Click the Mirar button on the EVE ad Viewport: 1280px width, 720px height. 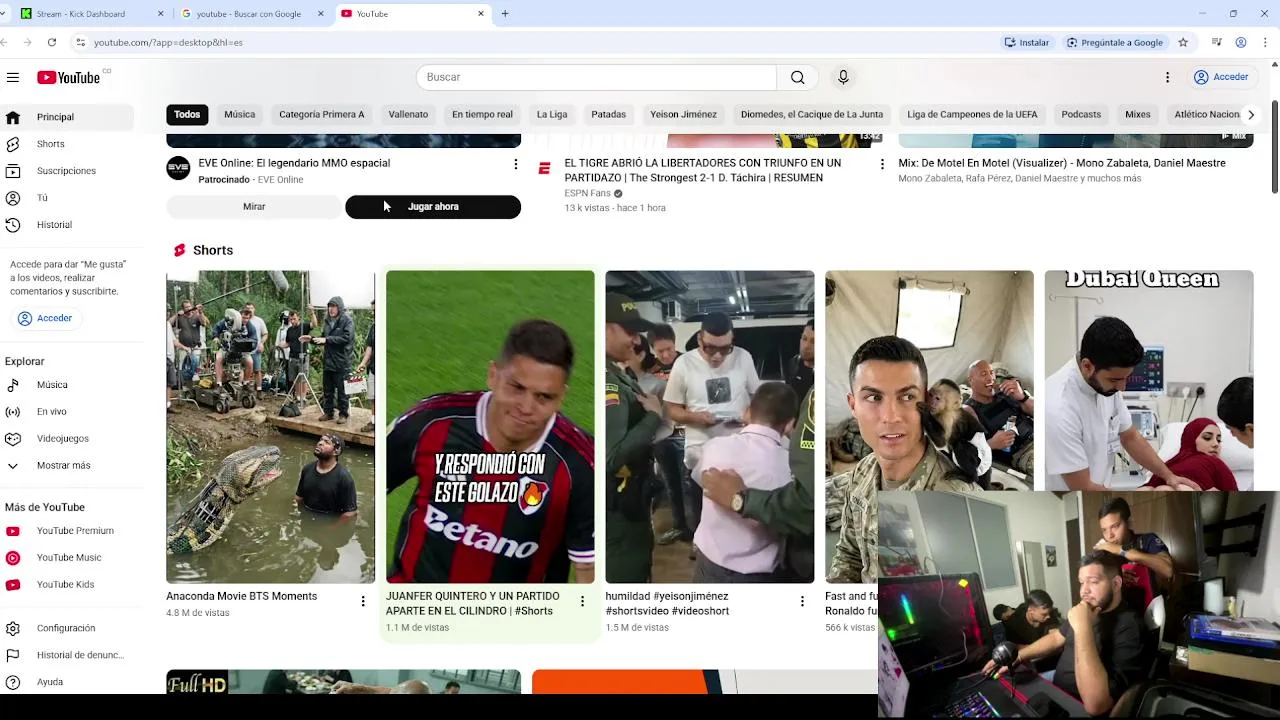[x=254, y=207]
